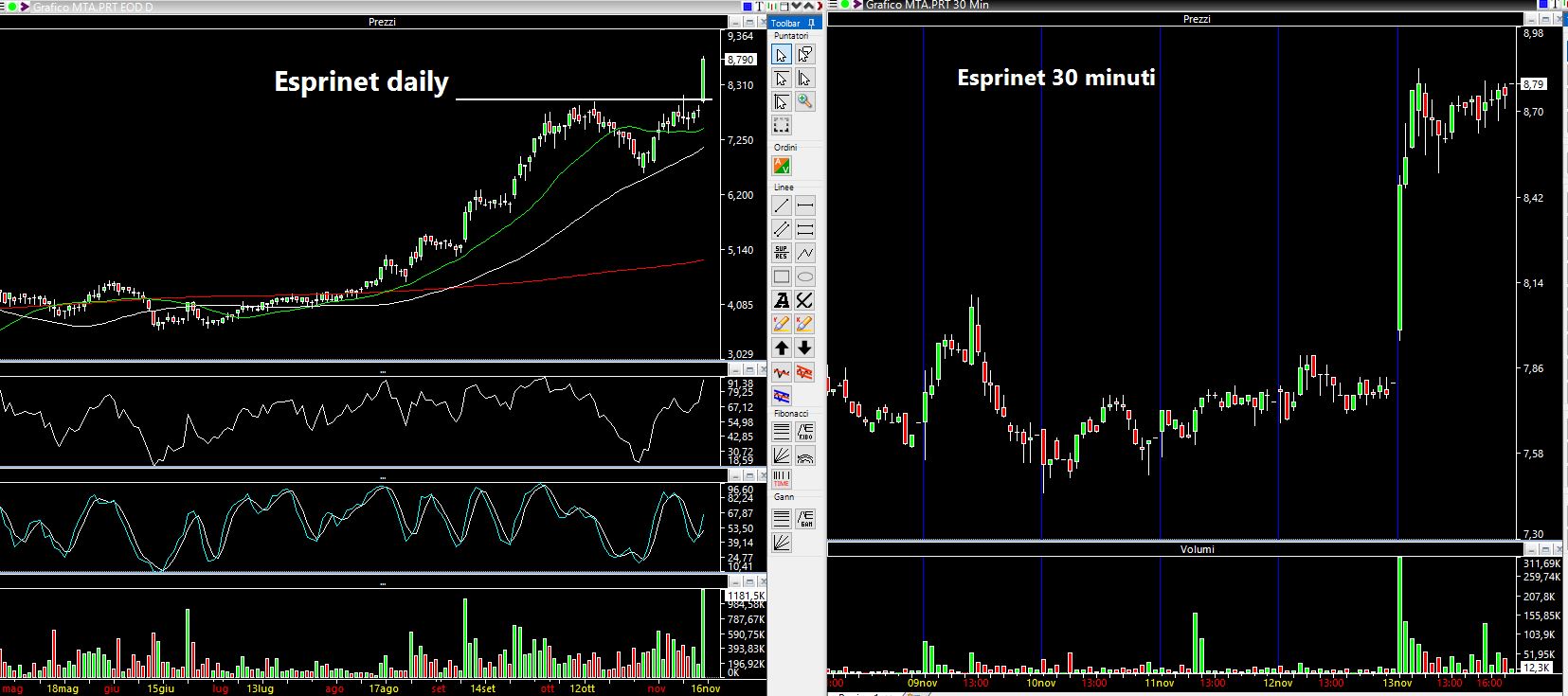Toggle the Toolbar panel pin
This screenshot has height=696, width=1568.
[x=811, y=23]
